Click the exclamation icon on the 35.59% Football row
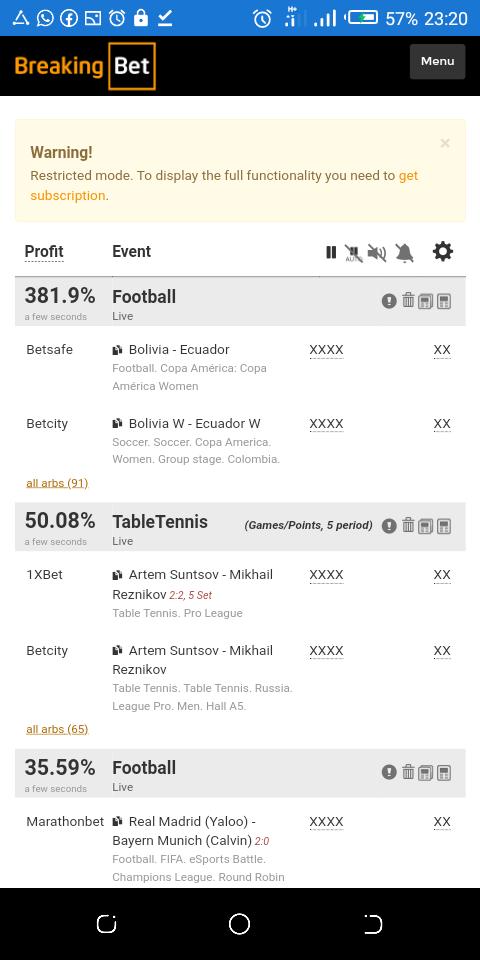480x960 pixels. click(389, 772)
